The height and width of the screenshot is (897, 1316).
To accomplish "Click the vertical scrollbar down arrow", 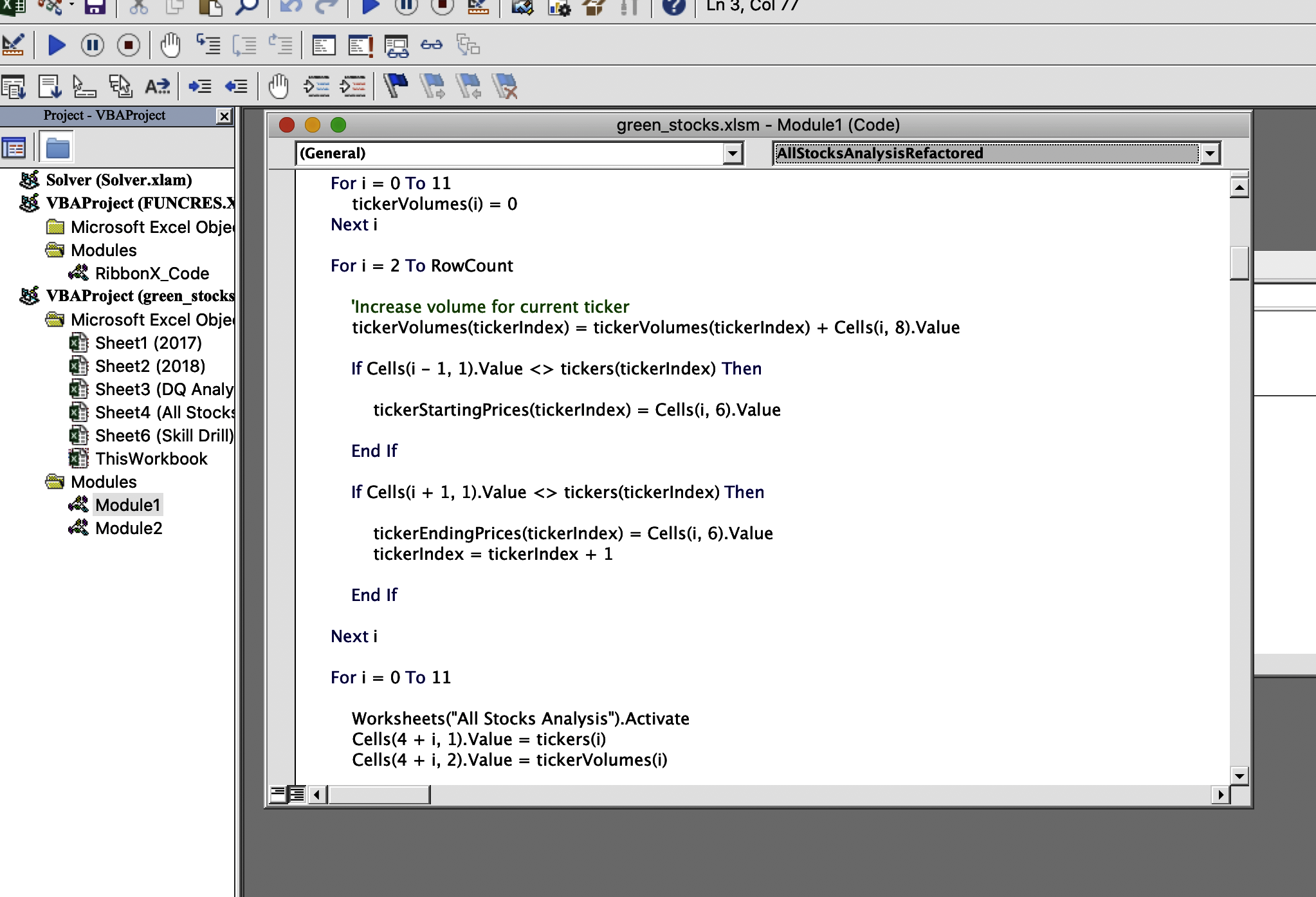I will coord(1239,776).
